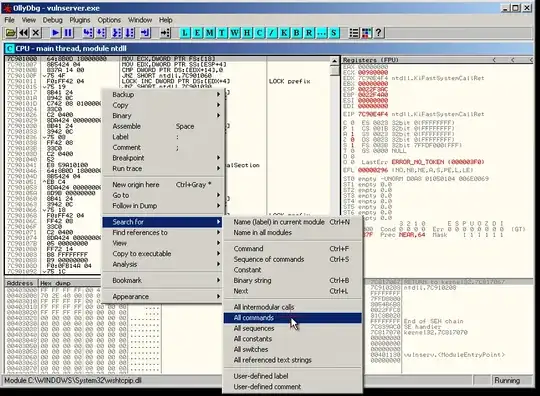The width and height of the screenshot is (540, 396).
Task: Expand the Run trace submenu
Action: click(164, 168)
